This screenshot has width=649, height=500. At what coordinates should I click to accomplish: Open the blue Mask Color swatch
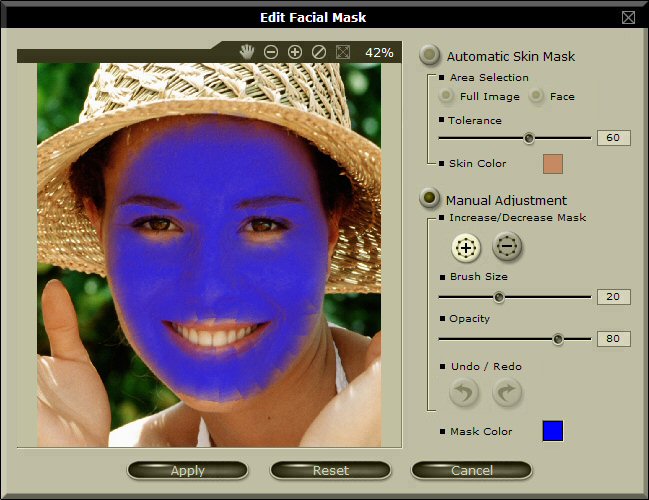(x=553, y=431)
